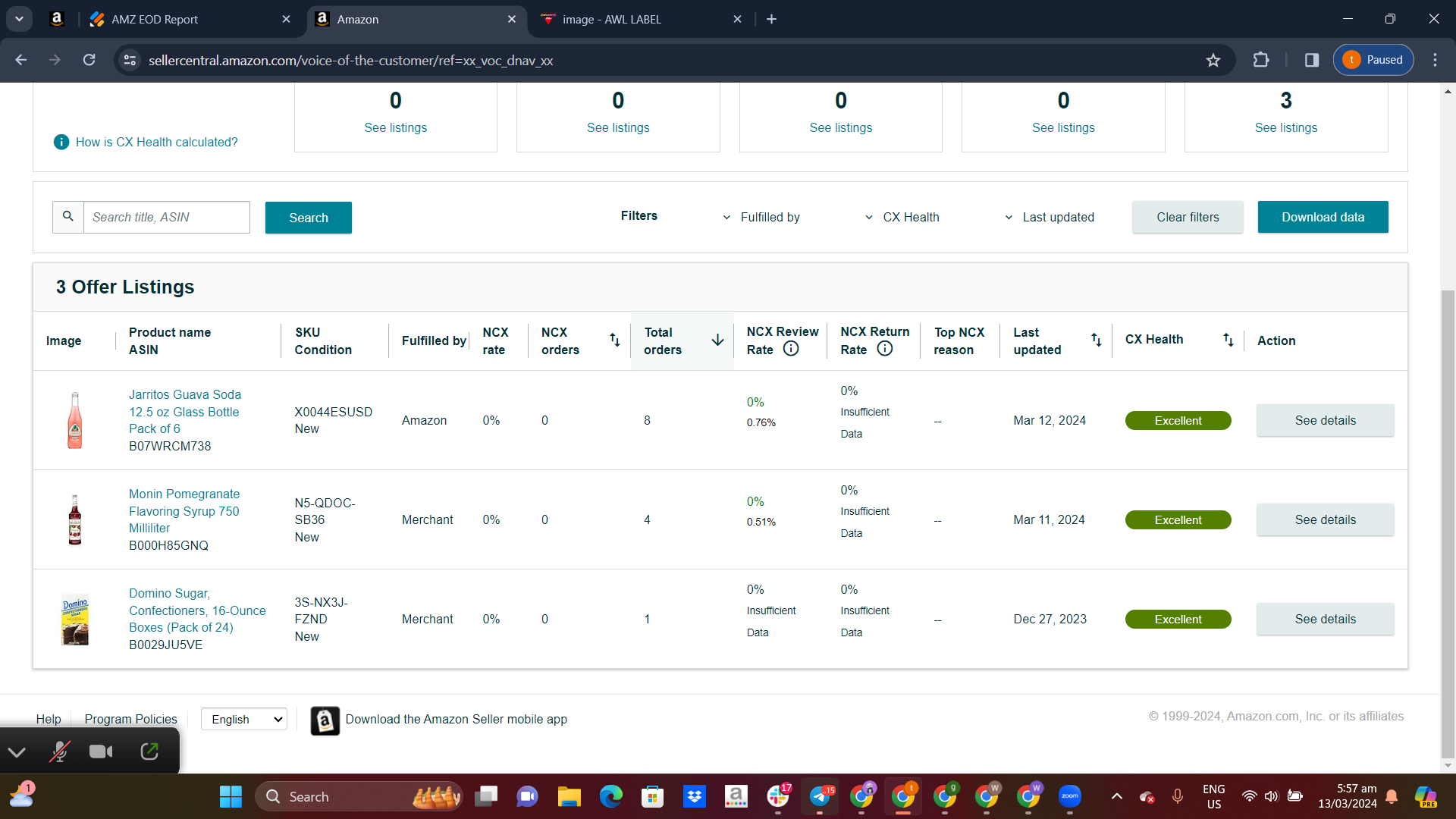This screenshot has height=819, width=1456.
Task: Open the Help footer link
Action: (49, 719)
